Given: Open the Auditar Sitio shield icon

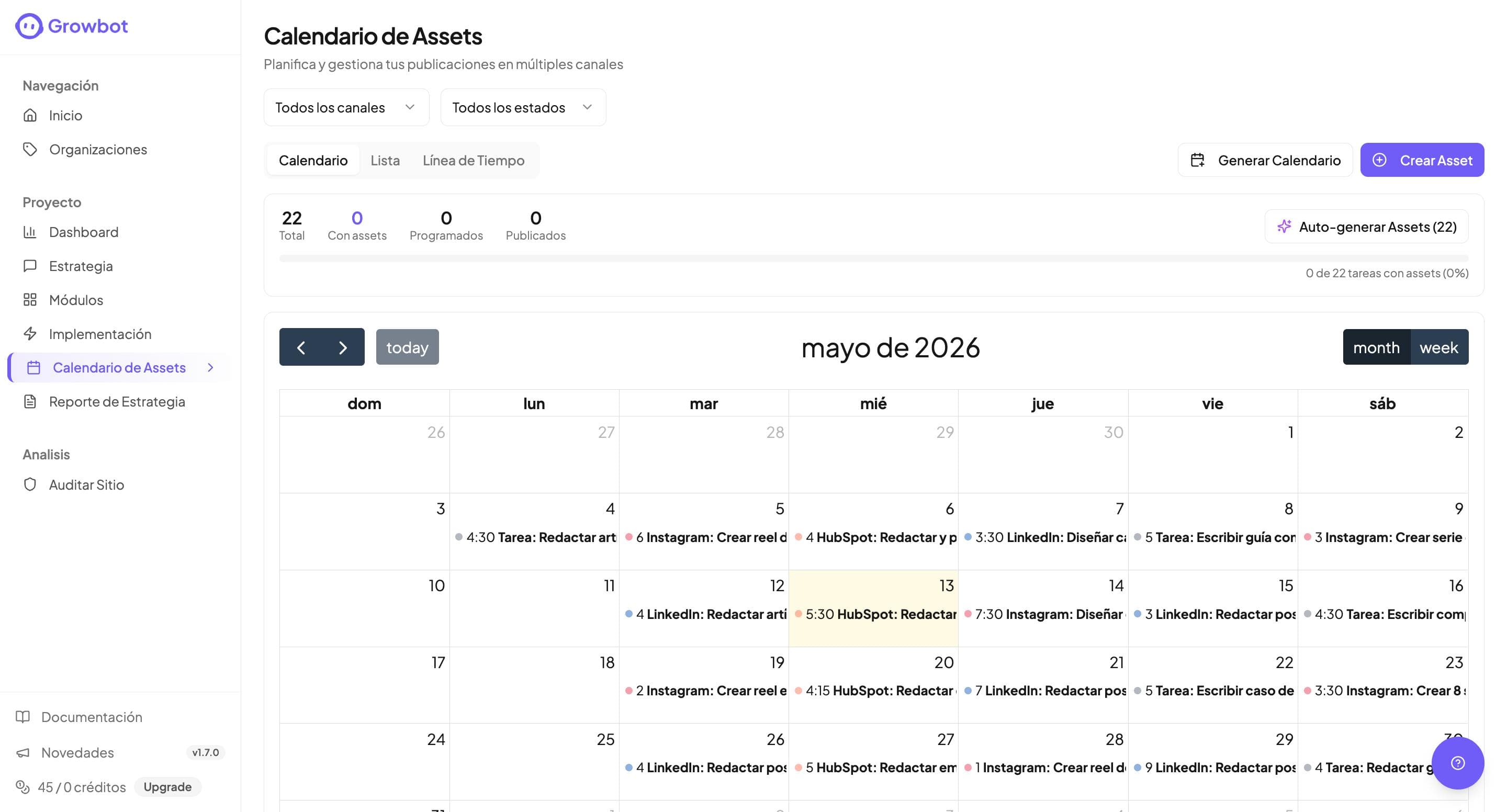Looking at the screenshot, I should pyautogui.click(x=30, y=484).
